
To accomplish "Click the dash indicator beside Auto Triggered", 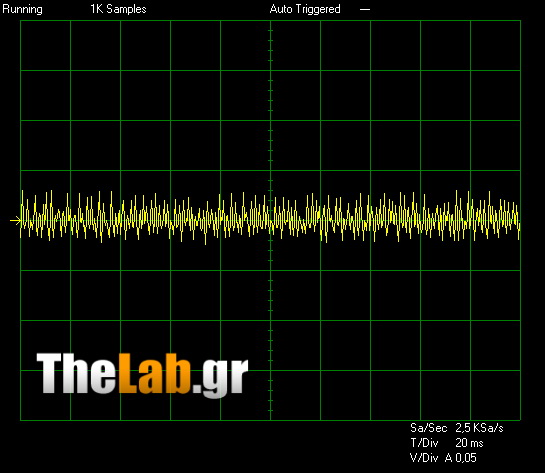I will (365, 9).
